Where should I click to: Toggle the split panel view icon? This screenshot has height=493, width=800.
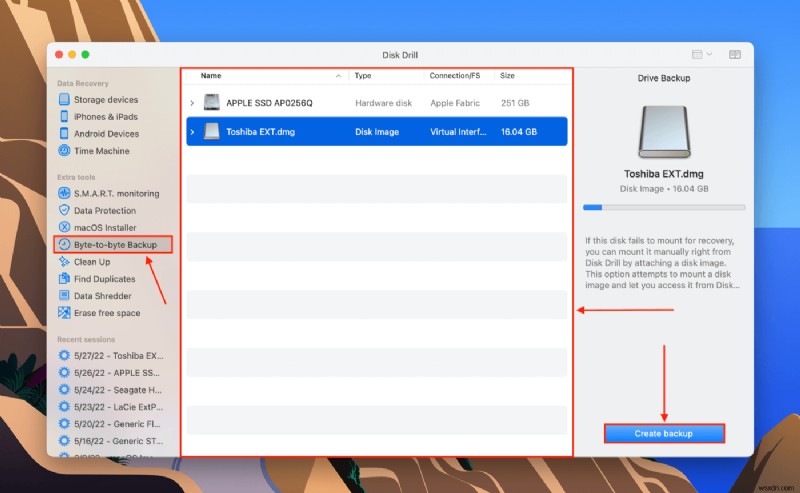click(x=735, y=55)
